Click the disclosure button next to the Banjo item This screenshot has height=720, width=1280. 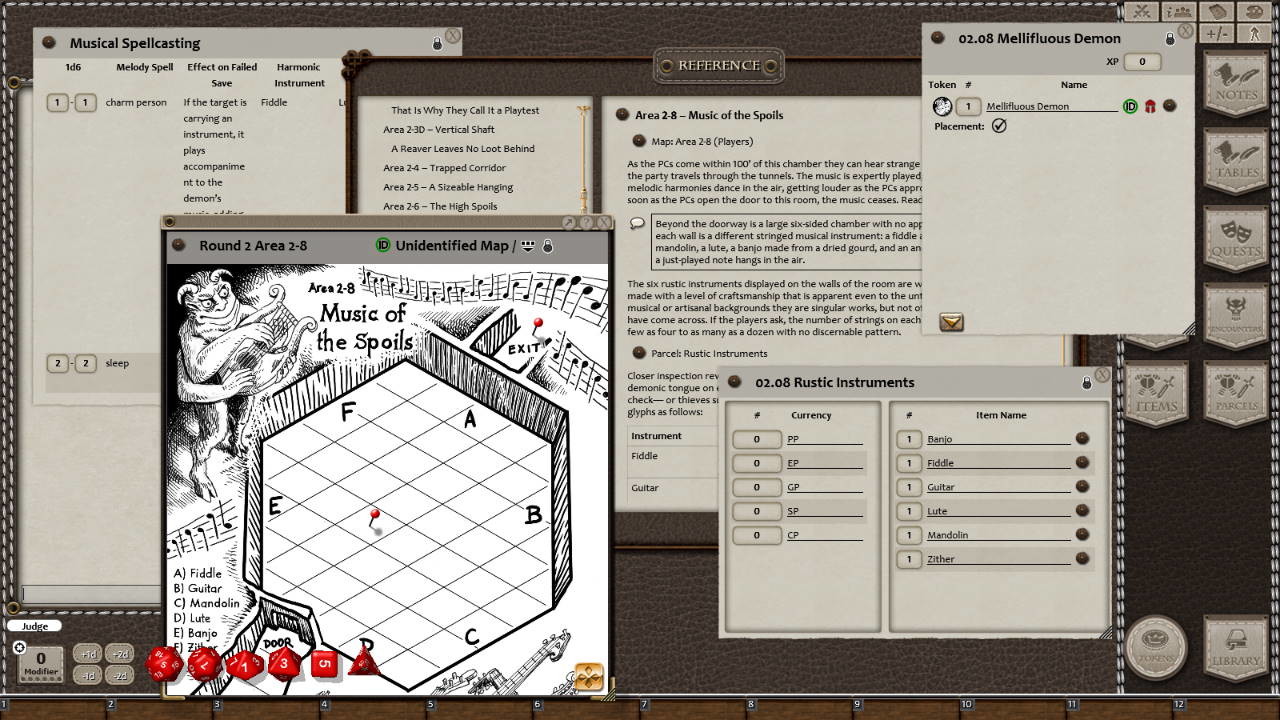[1083, 439]
